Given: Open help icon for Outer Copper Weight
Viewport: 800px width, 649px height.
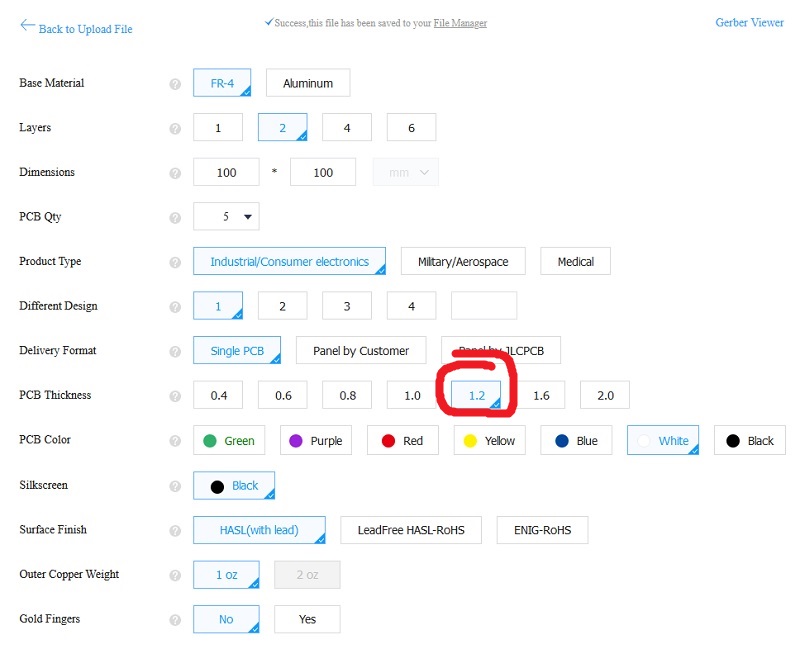Looking at the screenshot, I should click(175, 576).
